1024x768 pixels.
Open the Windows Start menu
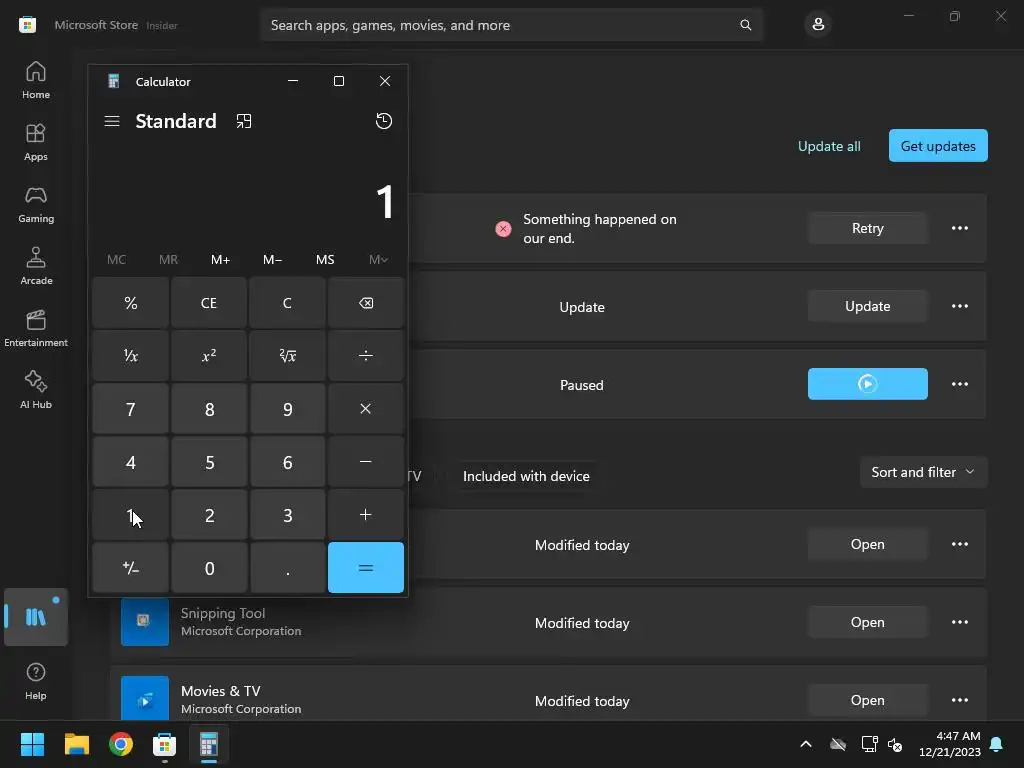(x=32, y=744)
